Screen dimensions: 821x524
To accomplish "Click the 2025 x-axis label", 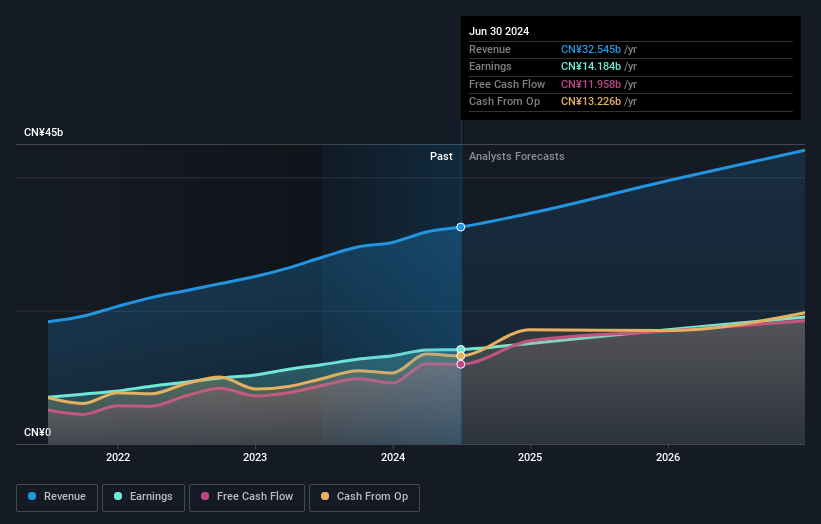I will click(530, 457).
